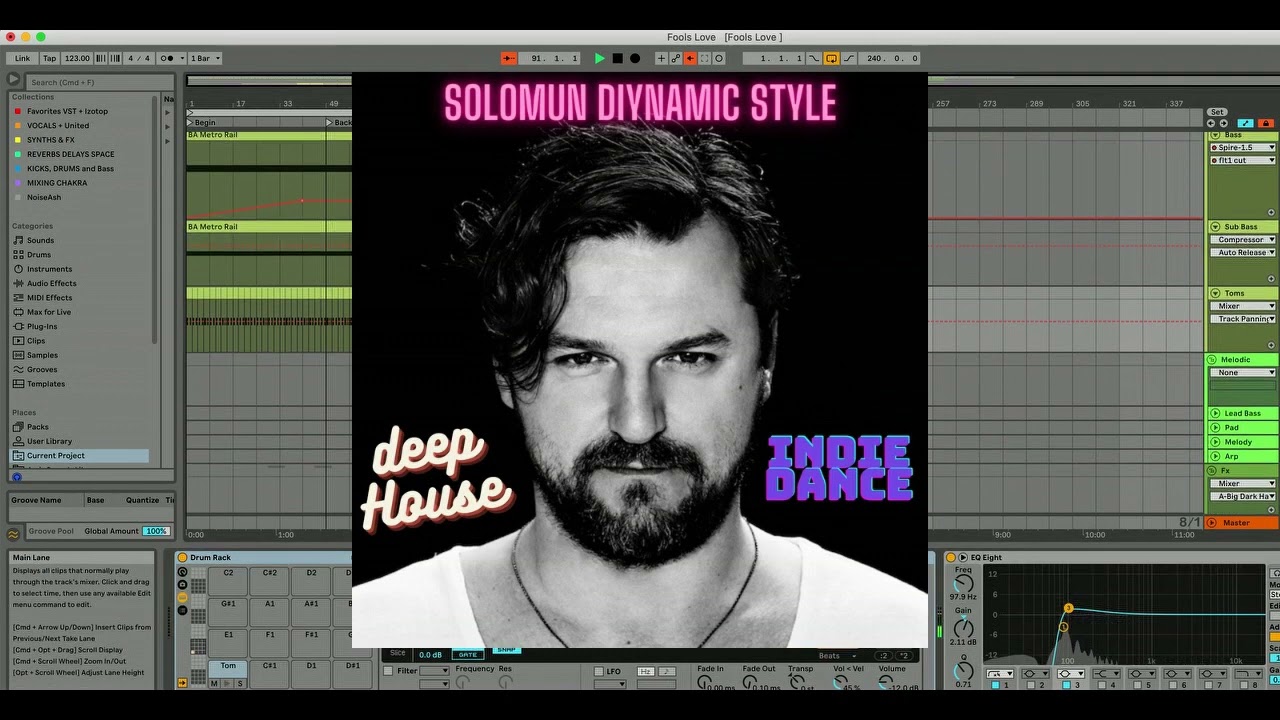
Task: Click the Tap tempo button
Action: [x=49, y=59]
